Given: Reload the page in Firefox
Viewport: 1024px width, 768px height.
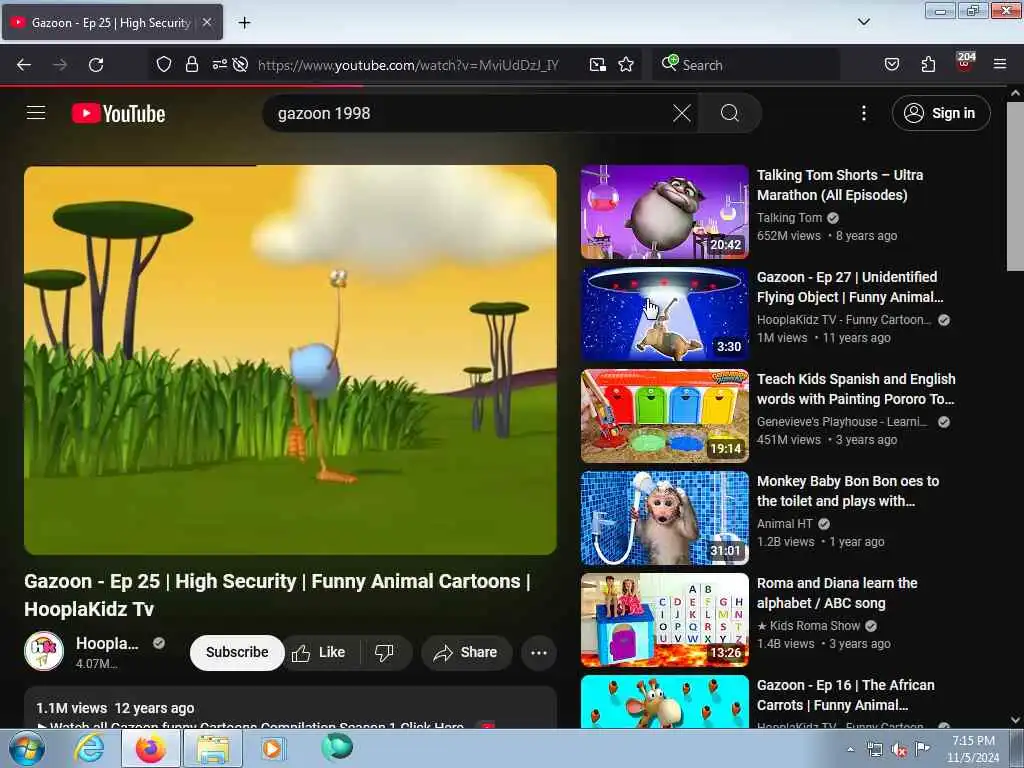Looking at the screenshot, I should pos(96,65).
